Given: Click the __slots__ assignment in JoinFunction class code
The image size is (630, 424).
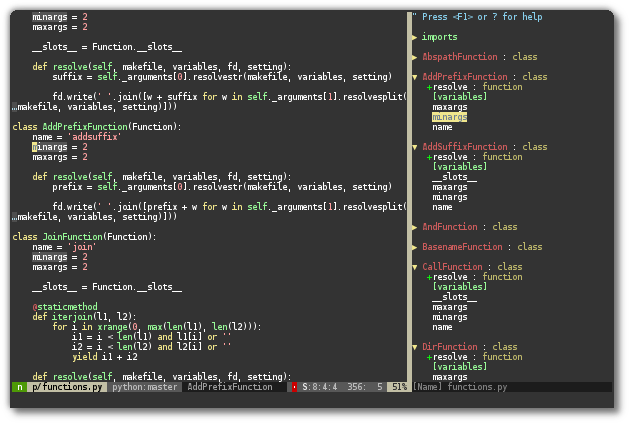Looking at the screenshot, I should (x=107, y=287).
